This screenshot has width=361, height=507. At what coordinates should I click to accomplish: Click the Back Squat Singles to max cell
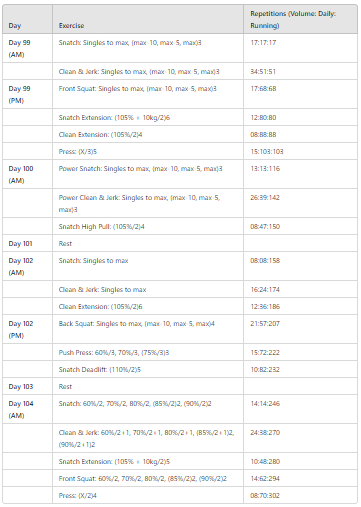pos(148,329)
